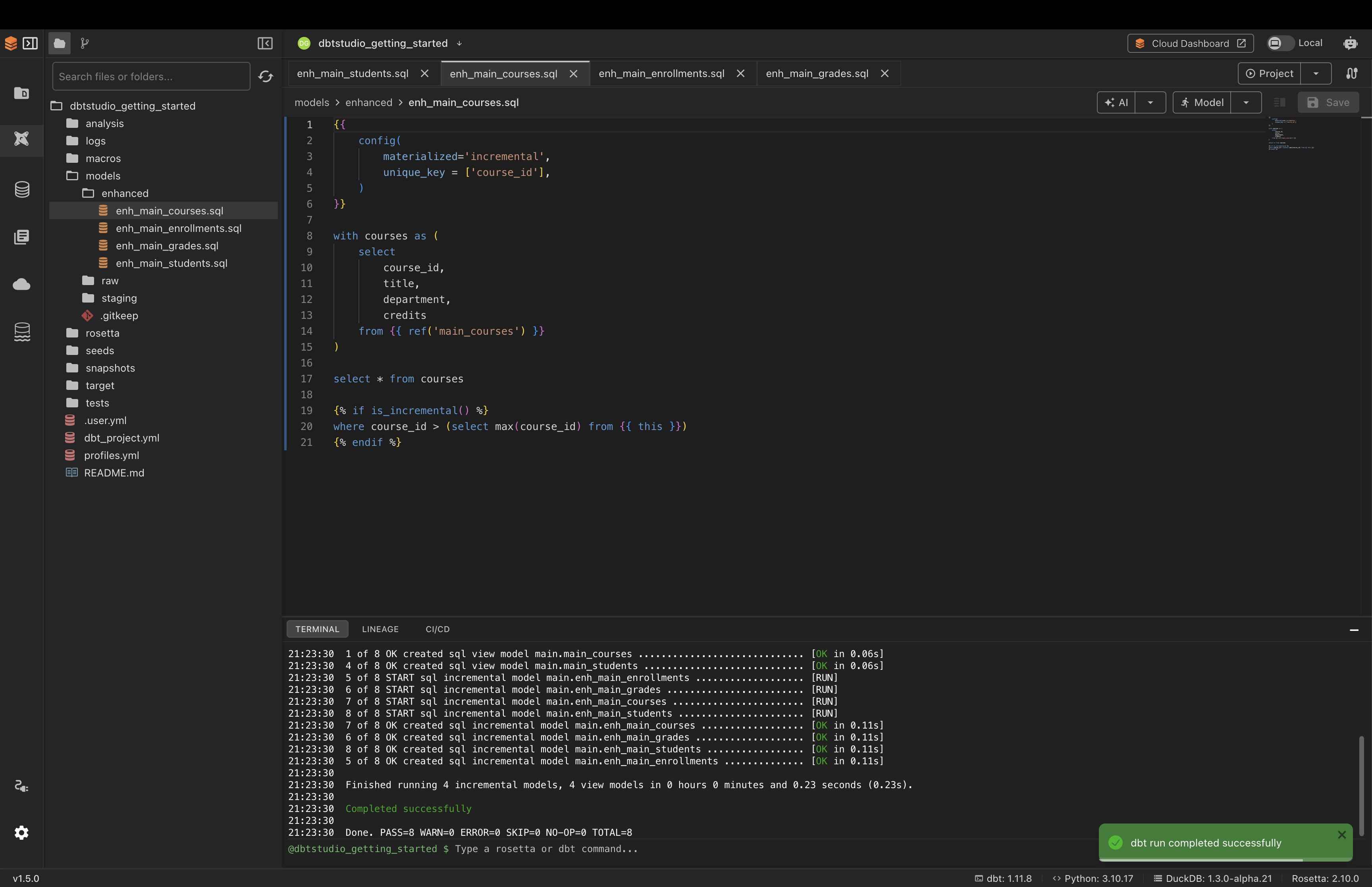Open the database sidebar icon
This screenshot has height=887, width=1372.
[22, 189]
